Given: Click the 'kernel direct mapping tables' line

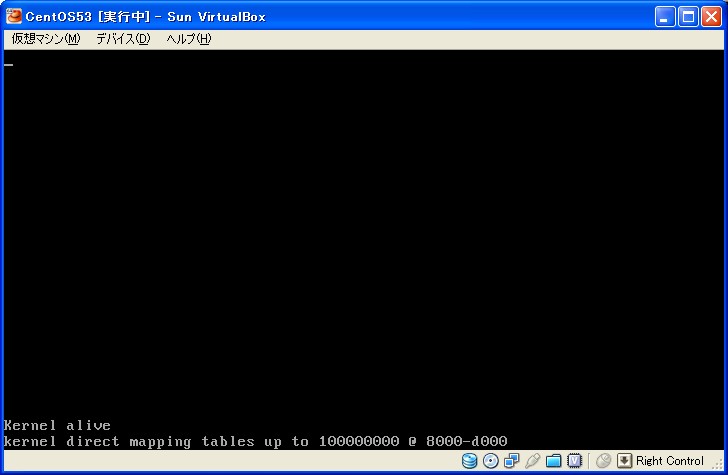Looking at the screenshot, I should coord(255,441).
